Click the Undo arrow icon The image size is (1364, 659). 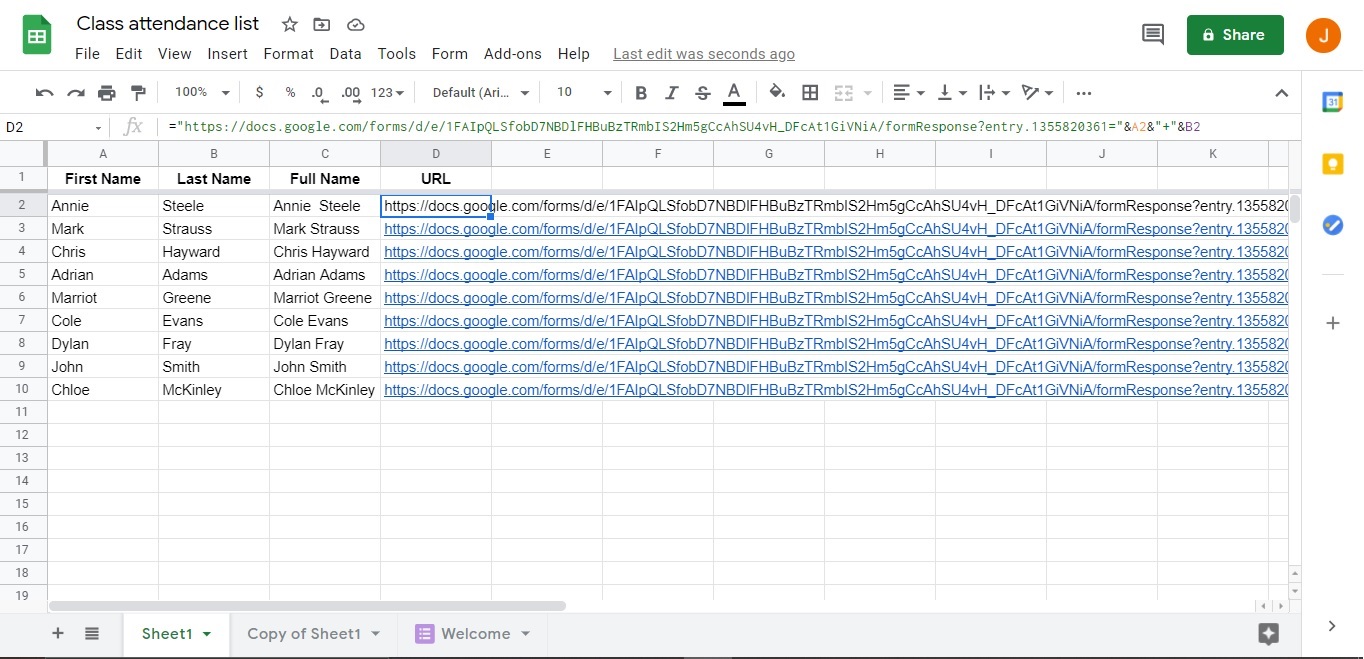pos(44,93)
